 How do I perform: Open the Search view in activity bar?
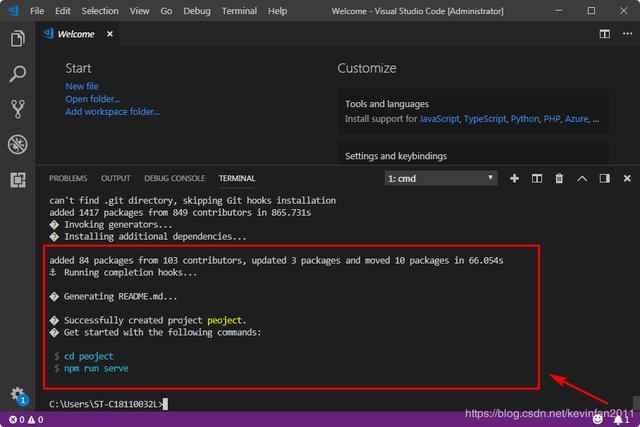pyautogui.click(x=18, y=74)
